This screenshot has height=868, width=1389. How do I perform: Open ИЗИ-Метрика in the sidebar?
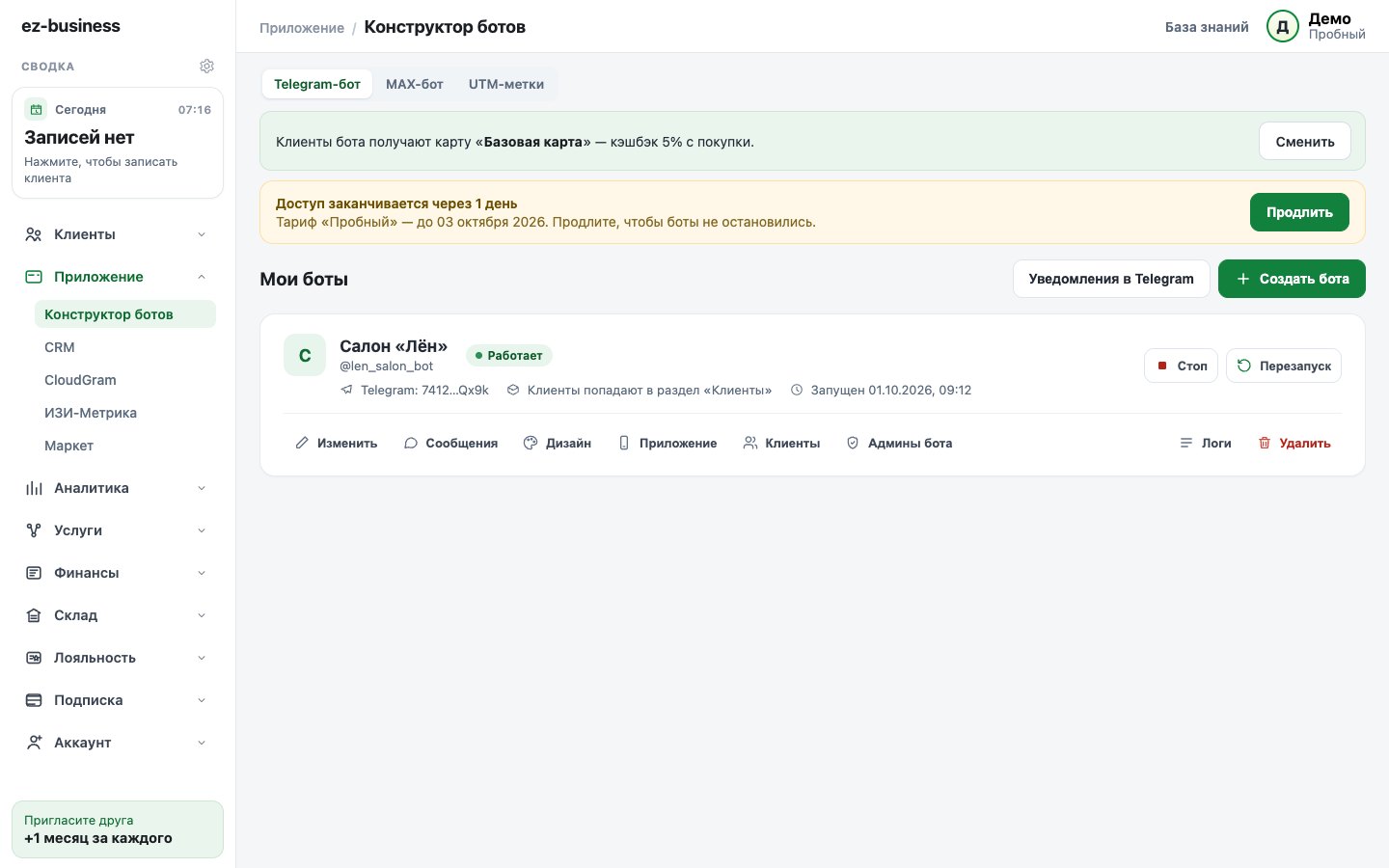tap(125, 413)
